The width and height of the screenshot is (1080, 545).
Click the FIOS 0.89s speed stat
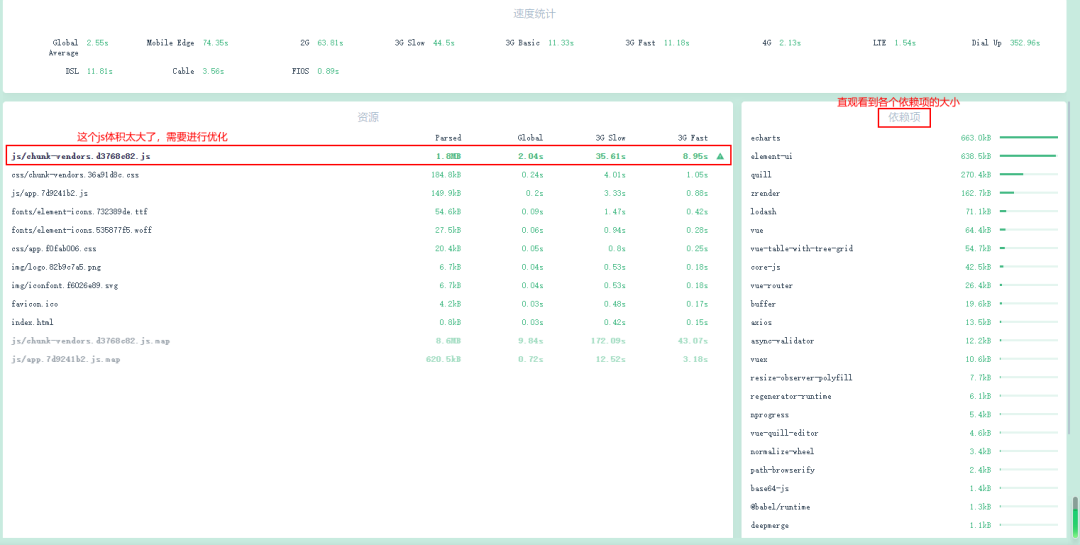(315, 71)
